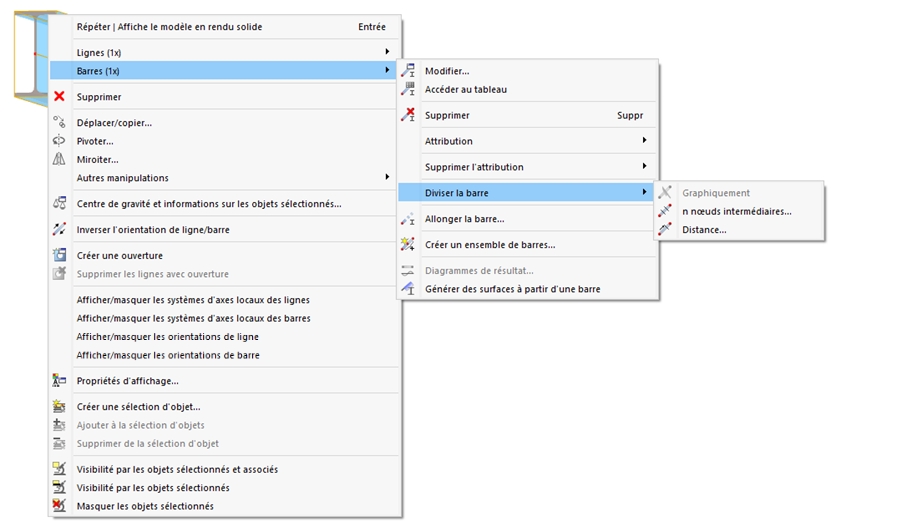Click the Créer une sélection d'objet icon
Image resolution: width=902 pixels, height=532 pixels.
pyautogui.click(x=59, y=407)
